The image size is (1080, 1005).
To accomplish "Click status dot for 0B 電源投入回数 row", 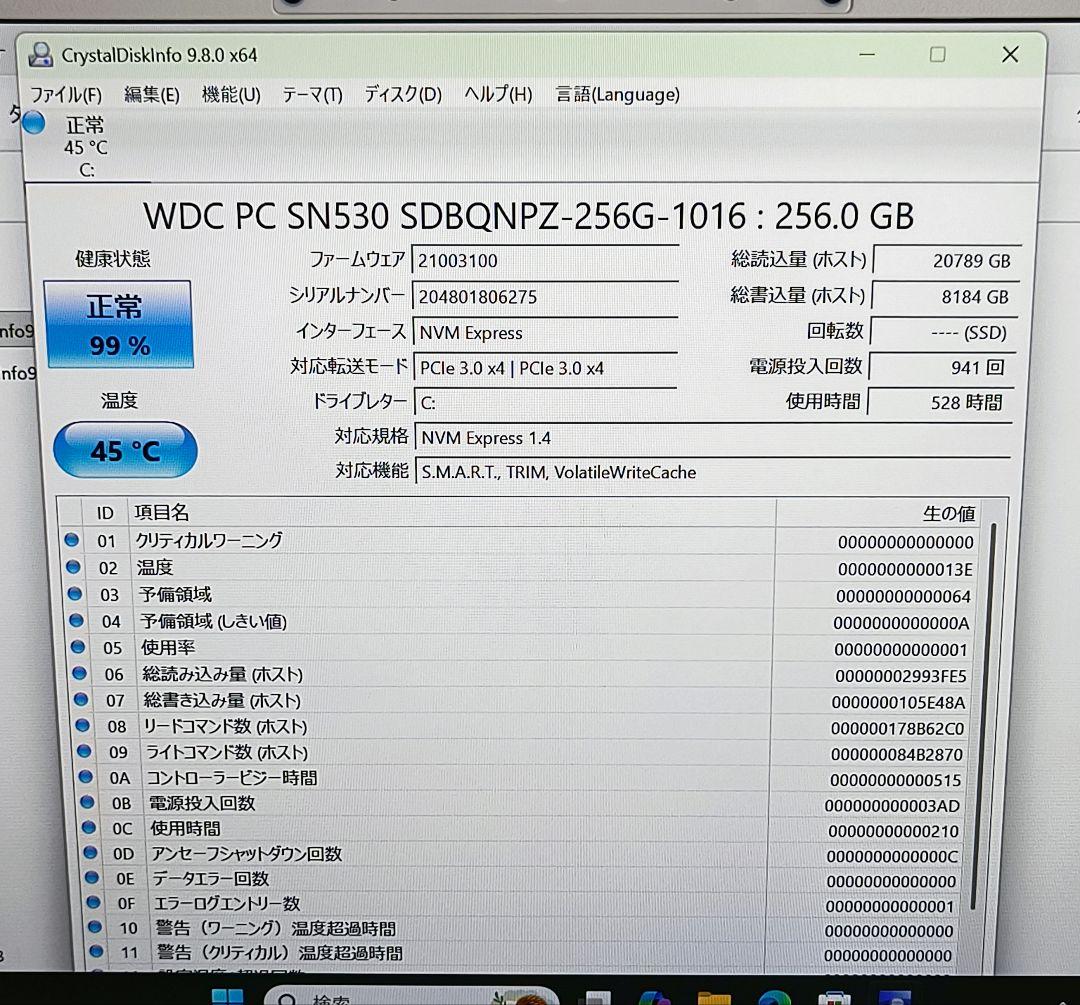I will click(x=87, y=802).
